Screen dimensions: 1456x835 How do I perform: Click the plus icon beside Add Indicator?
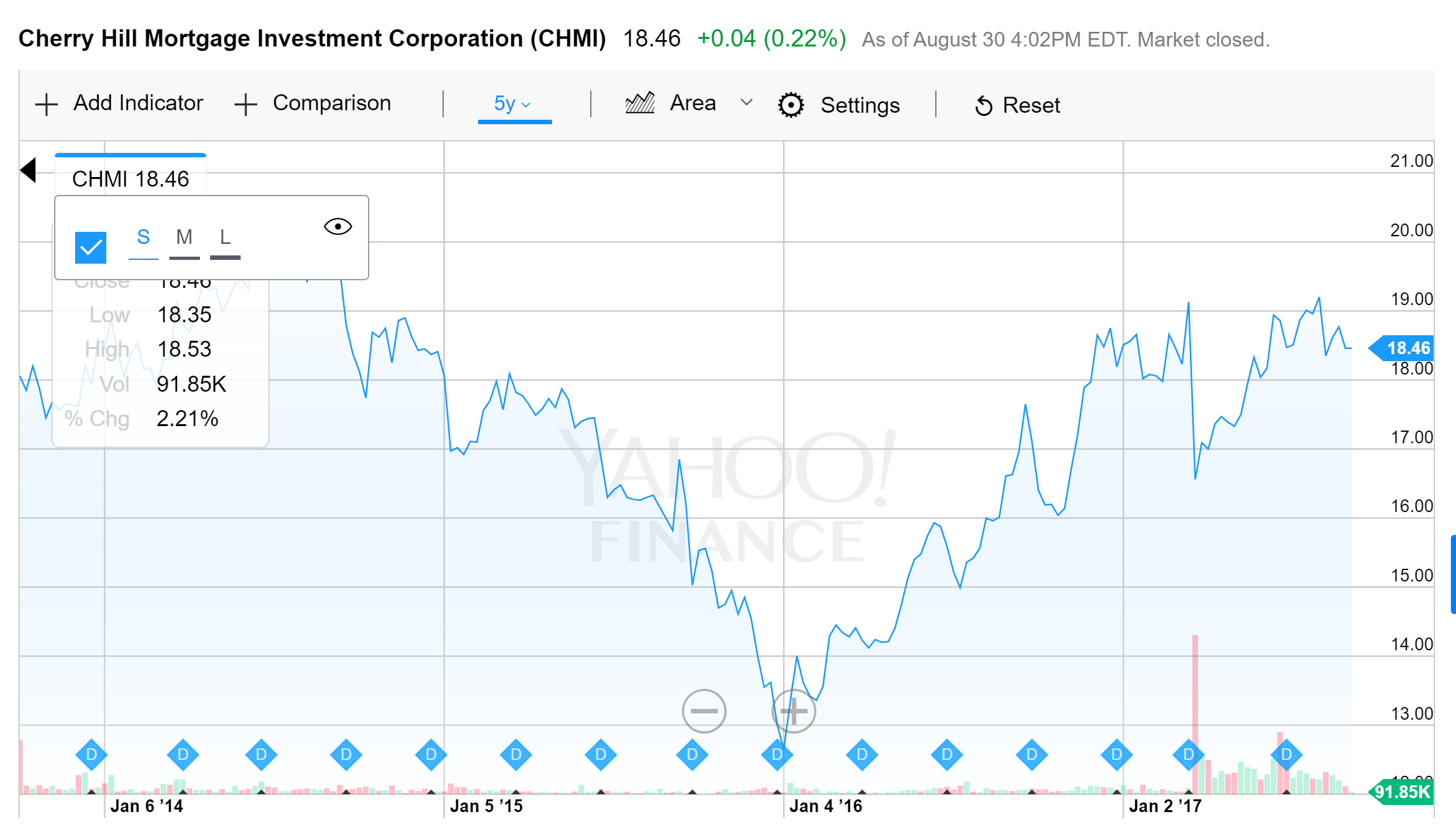(x=46, y=104)
